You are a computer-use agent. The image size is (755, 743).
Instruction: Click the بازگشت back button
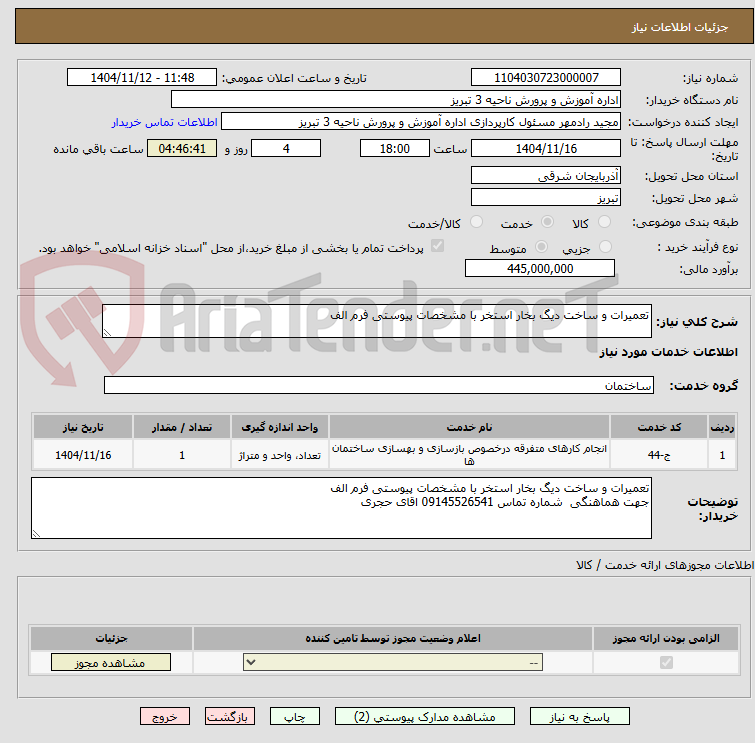pos(230,717)
